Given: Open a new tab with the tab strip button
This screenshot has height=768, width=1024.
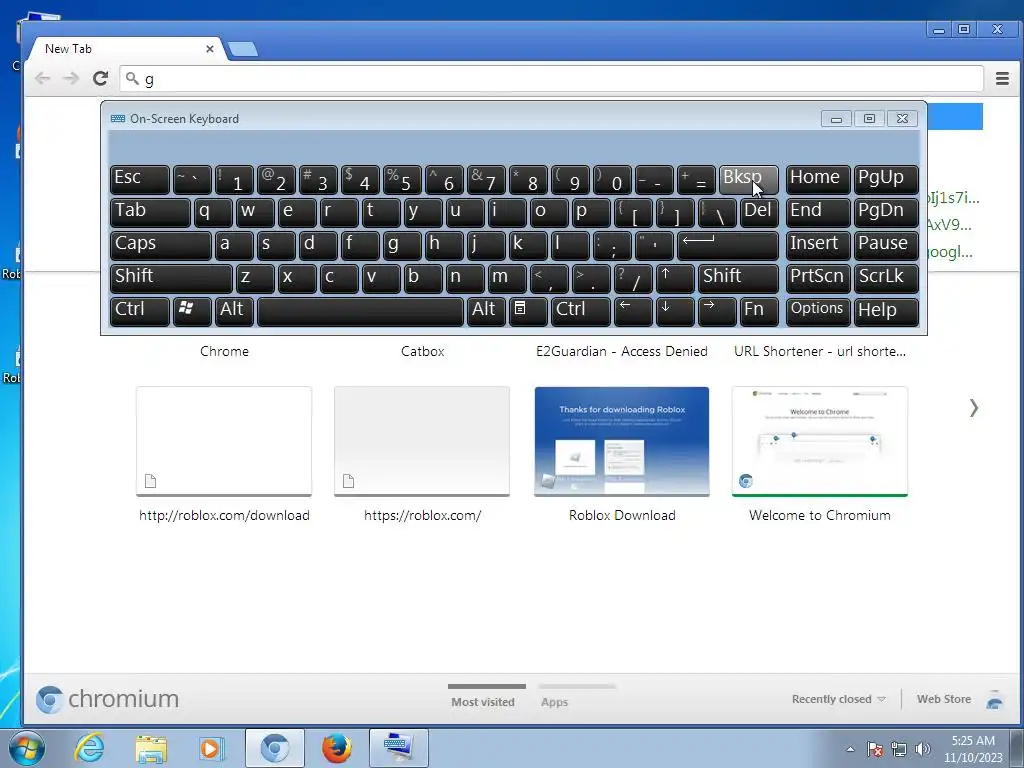Looking at the screenshot, I should [243, 49].
